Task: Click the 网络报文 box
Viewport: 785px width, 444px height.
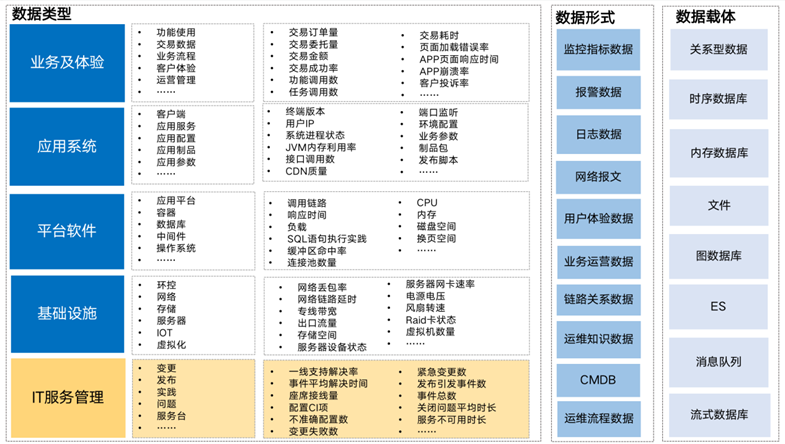Action: [598, 176]
